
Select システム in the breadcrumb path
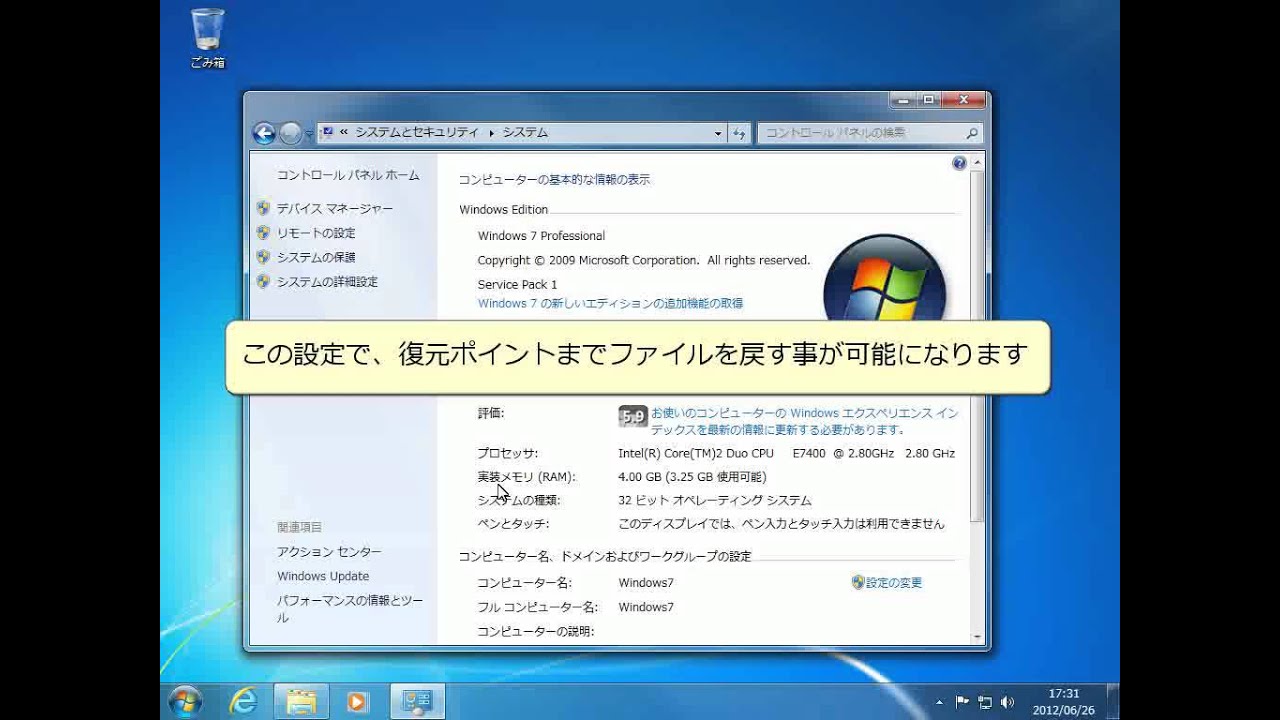coord(525,132)
